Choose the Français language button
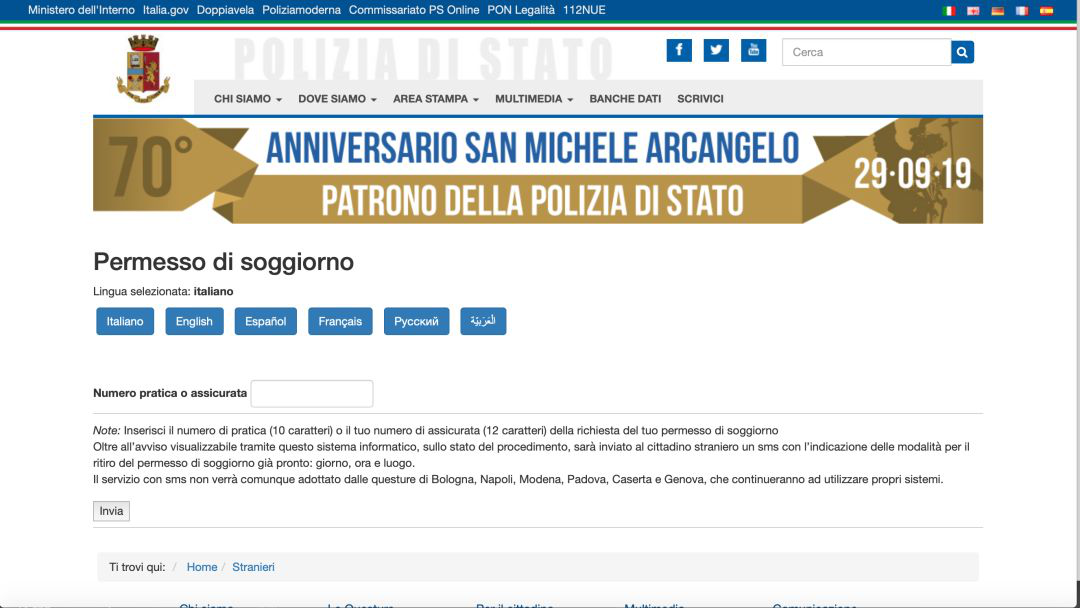 tap(340, 322)
